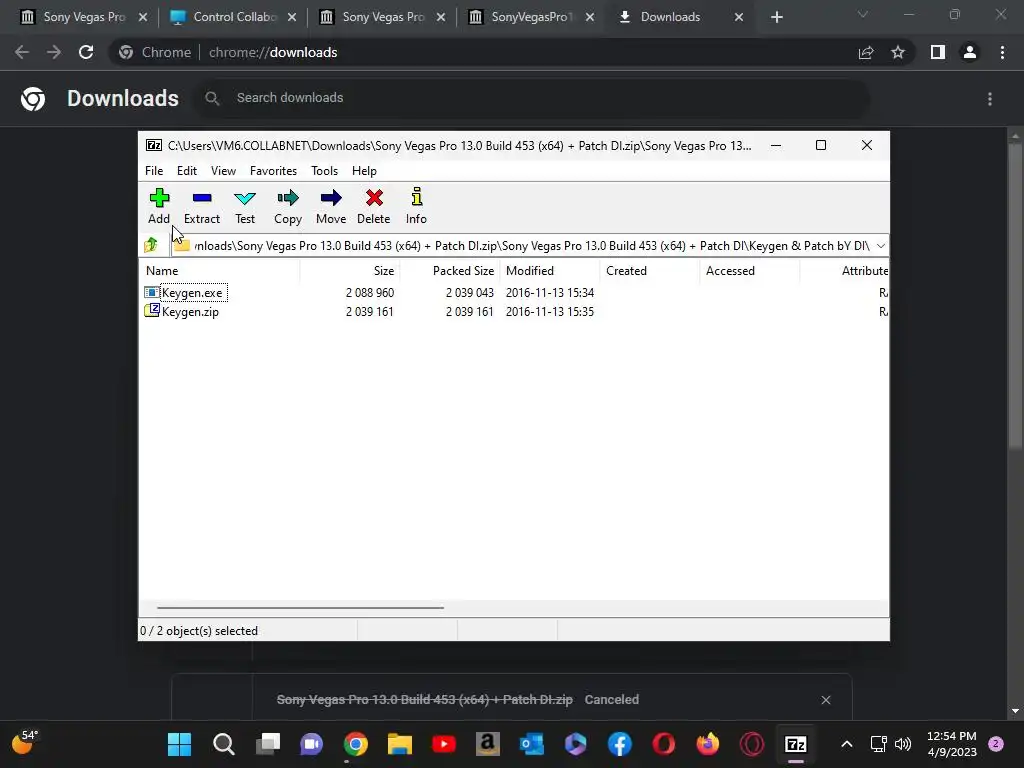
Task: Open the Chrome tab search dropdown
Action: 863,14
